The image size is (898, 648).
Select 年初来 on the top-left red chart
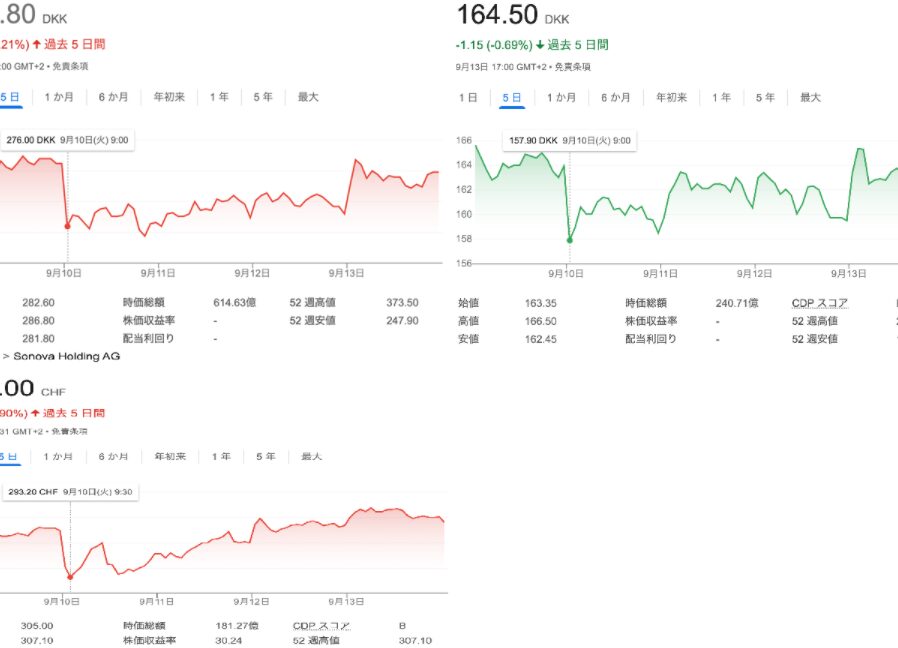[x=169, y=97]
